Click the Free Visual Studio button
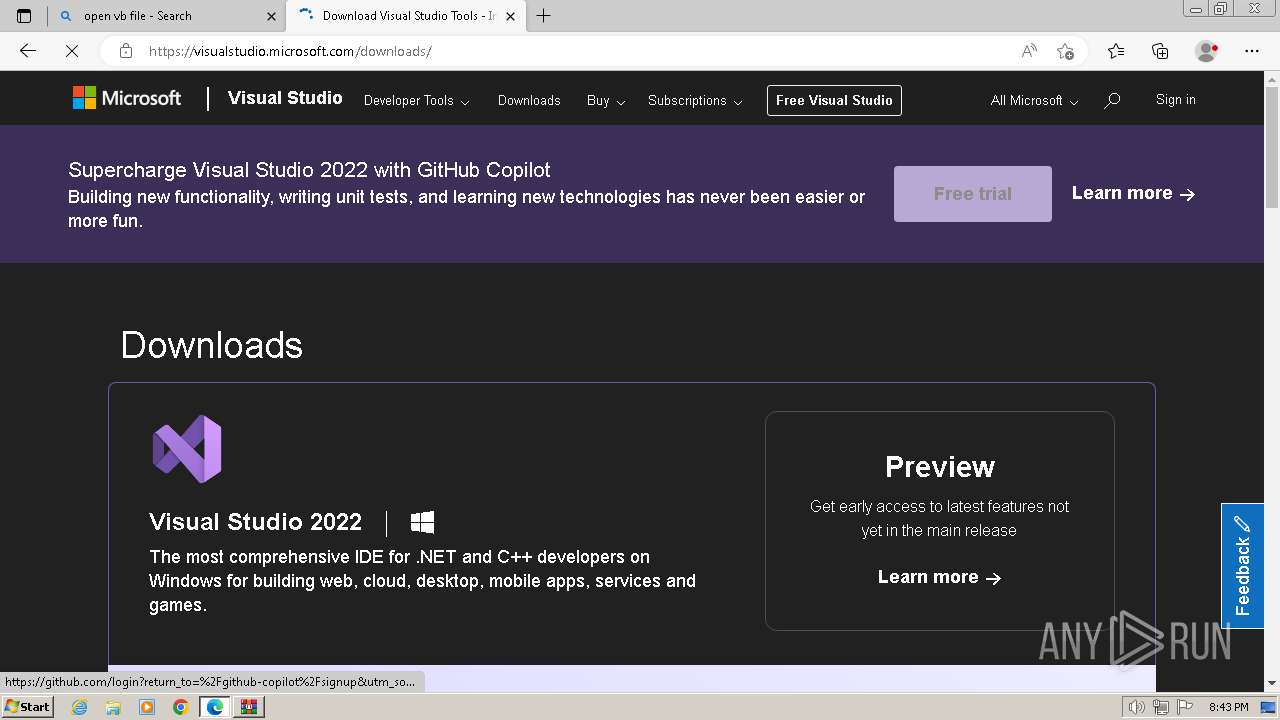1280x720 pixels. pos(834,100)
